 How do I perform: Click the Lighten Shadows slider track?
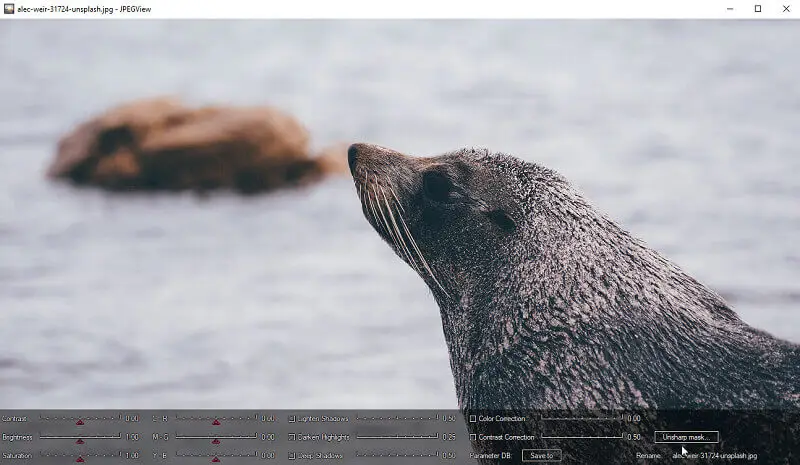(x=396, y=418)
